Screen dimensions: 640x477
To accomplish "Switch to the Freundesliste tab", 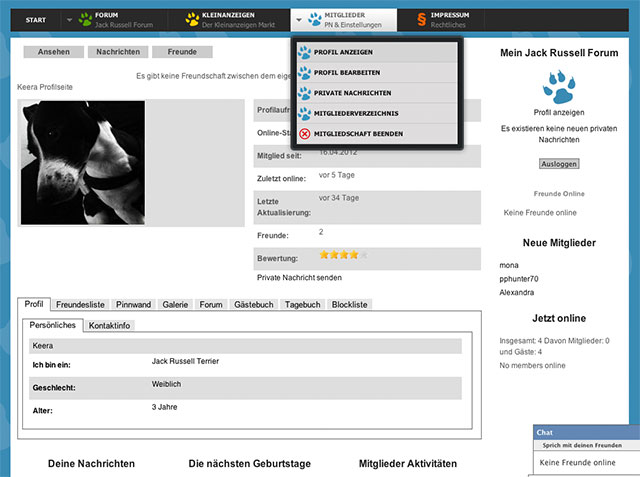I will tap(80, 304).
